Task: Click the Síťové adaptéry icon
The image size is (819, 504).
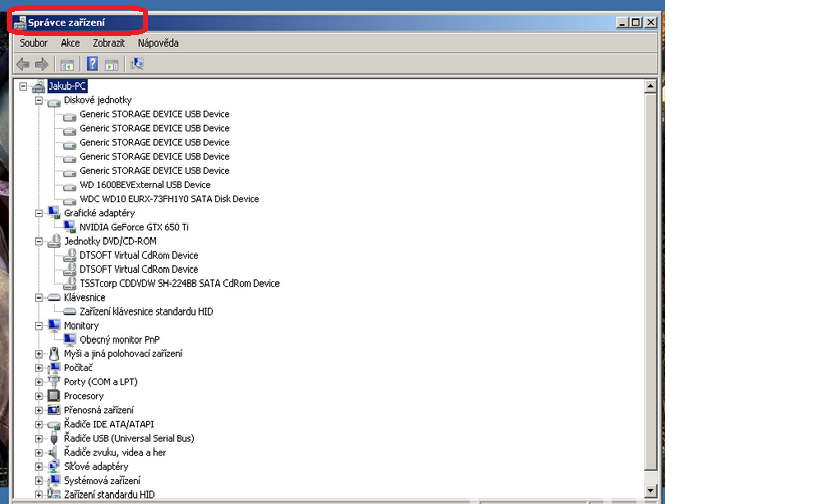Action: tap(54, 466)
